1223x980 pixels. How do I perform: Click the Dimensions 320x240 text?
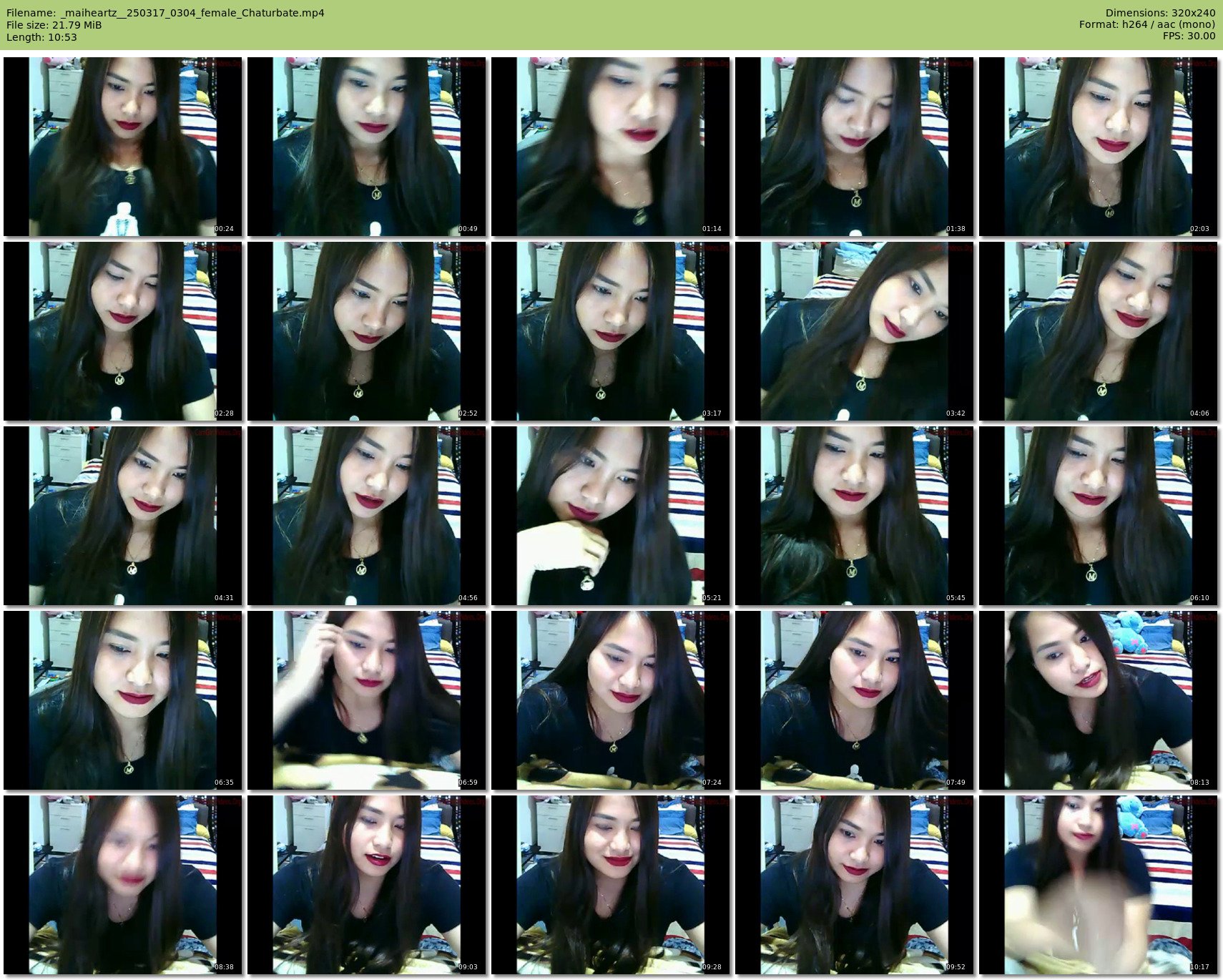(x=1160, y=13)
